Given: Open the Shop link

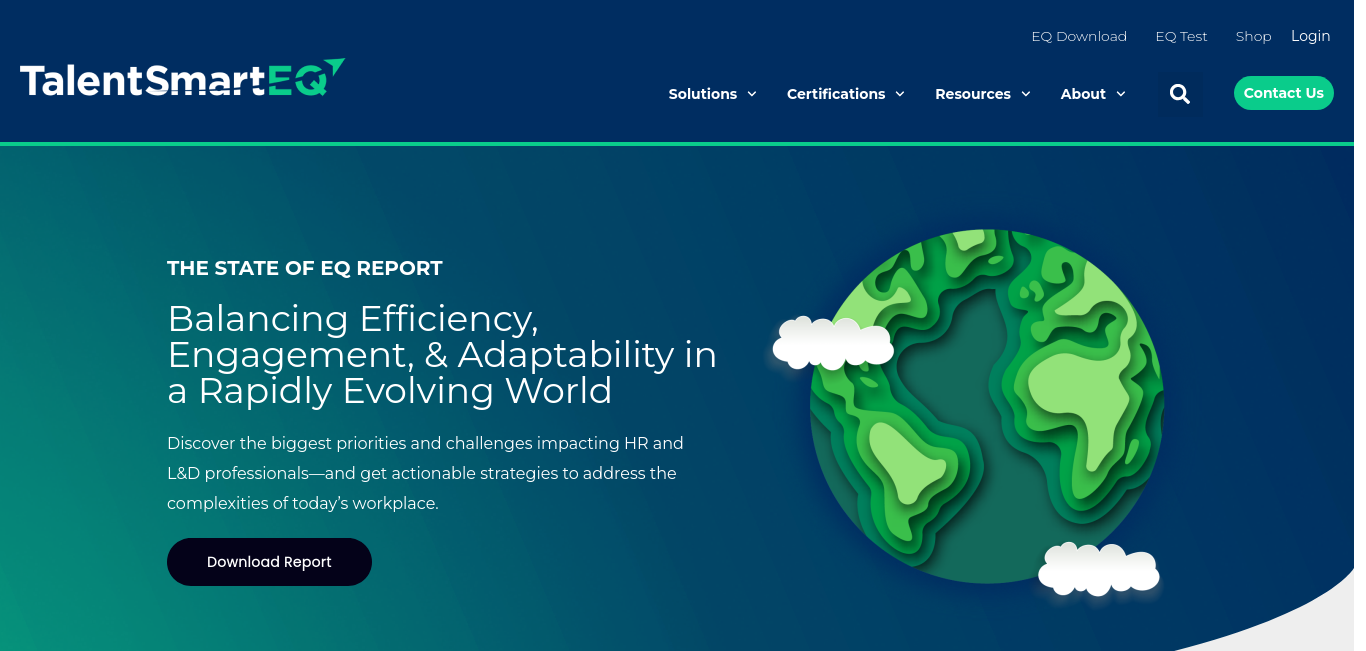Looking at the screenshot, I should 1253,36.
